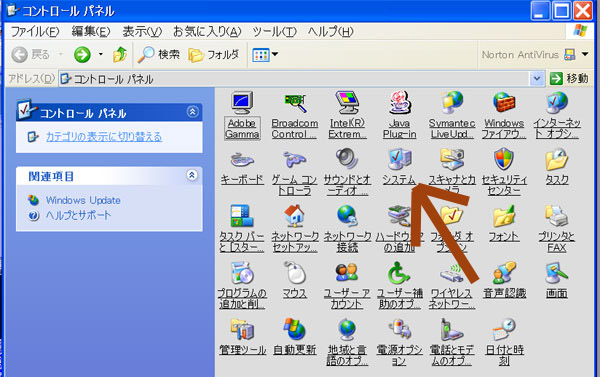Click 'カテゴリの表示に切り替える' link

point(104,137)
